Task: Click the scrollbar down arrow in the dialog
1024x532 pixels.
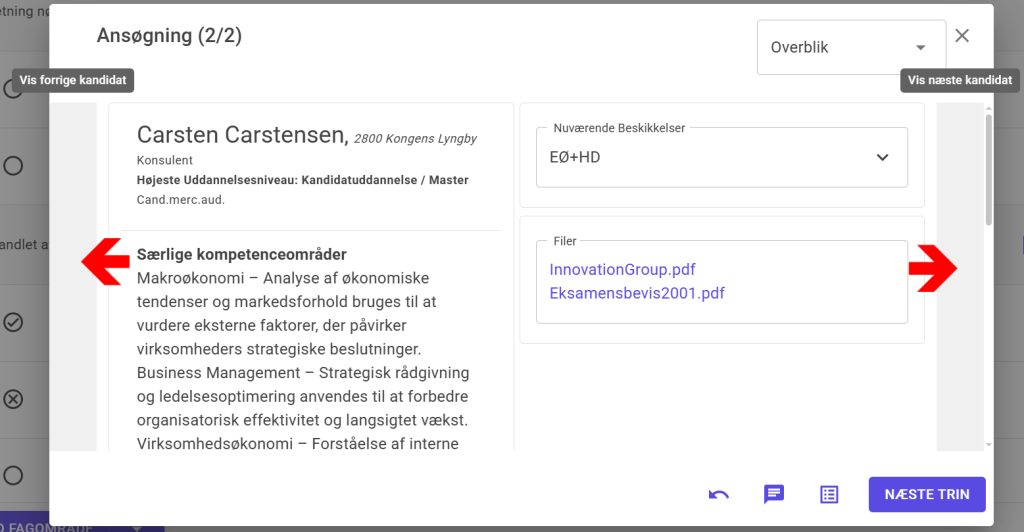Action: (989, 443)
